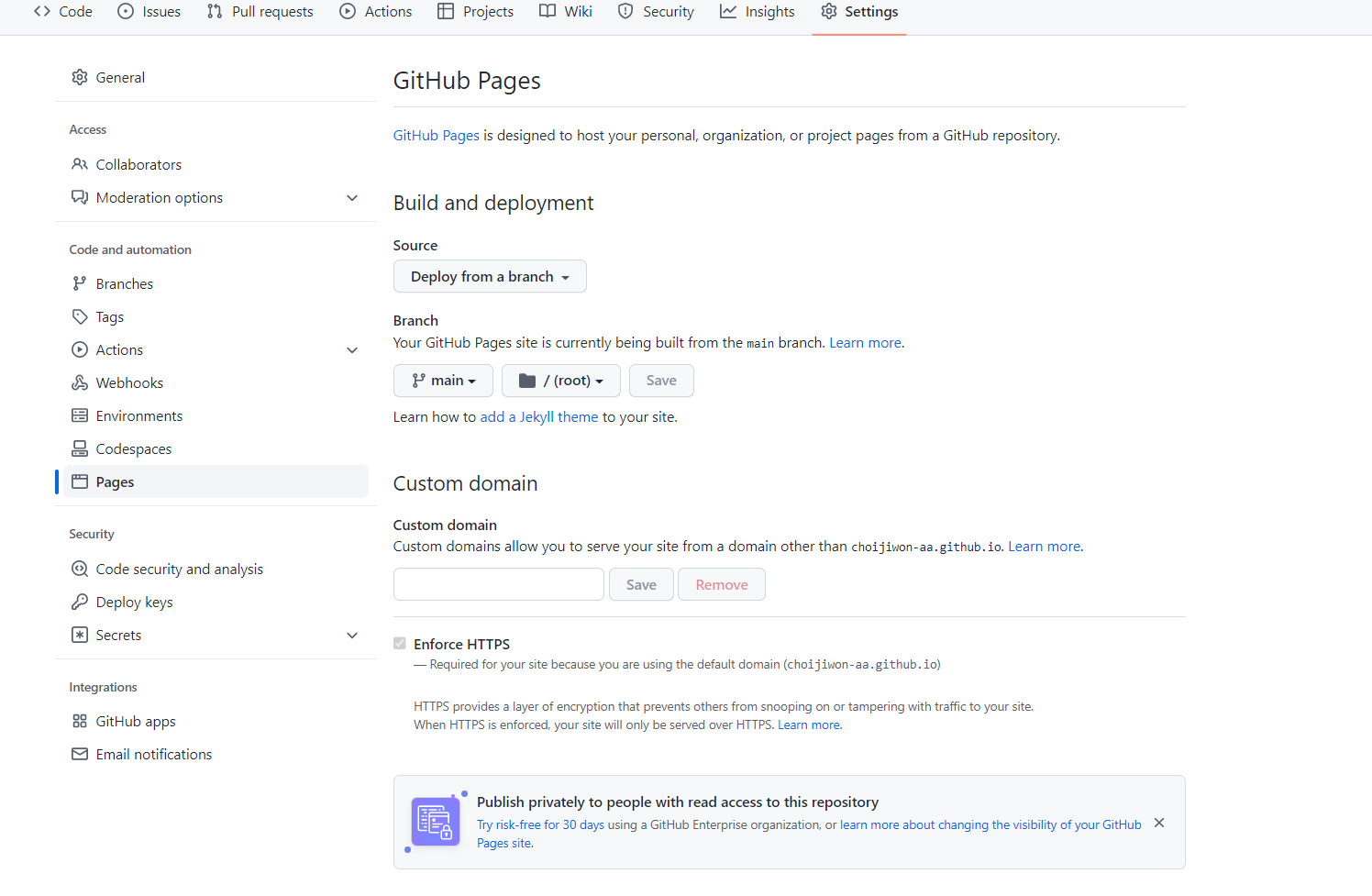
Task: Click the Codespaces icon in sidebar
Action: pyautogui.click(x=80, y=448)
